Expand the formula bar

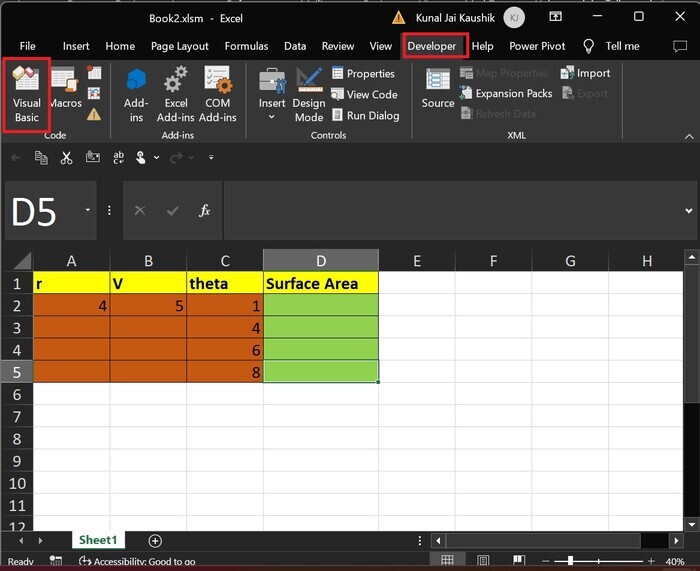(x=688, y=211)
